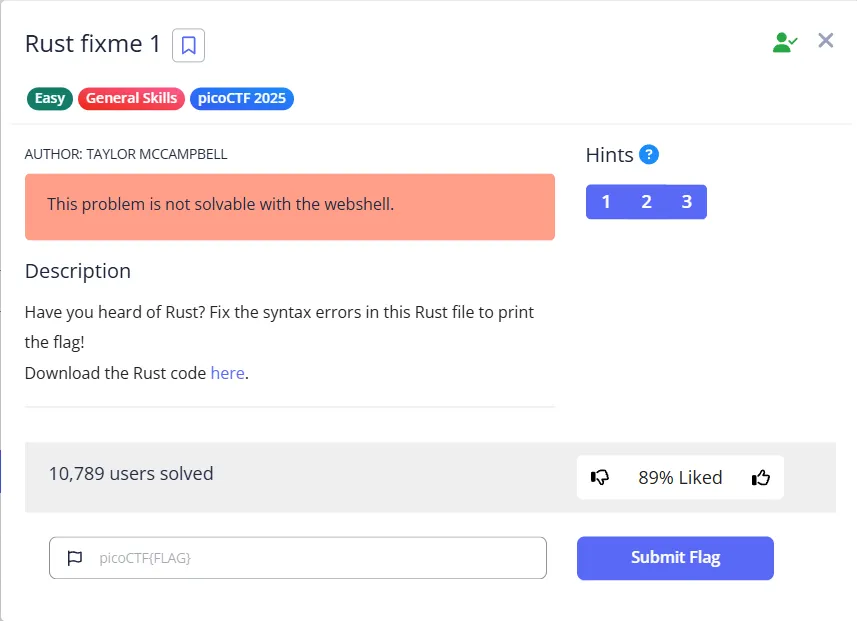Screen dimensions: 857x621
Task: Select the picoCTF 2025 event badge
Action: [x=241, y=99]
